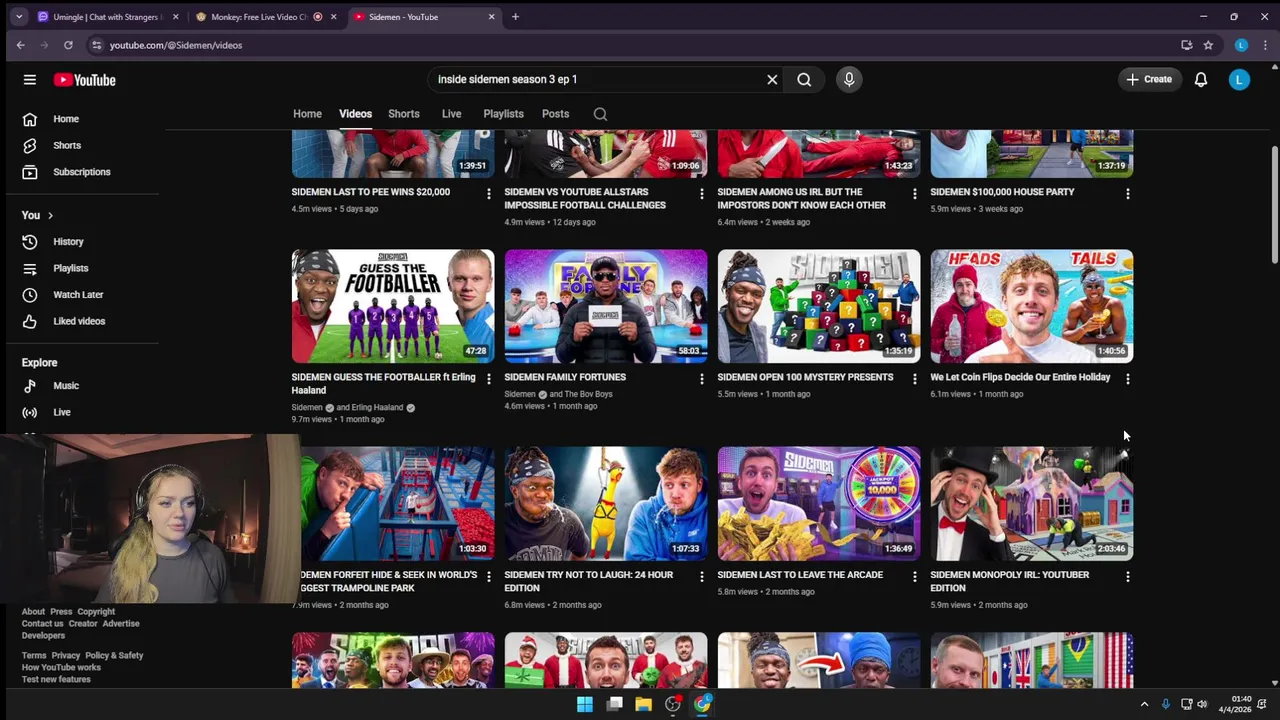Switch to the channel Playlists tab
Screen dimensions: 1280x720
(x=503, y=114)
